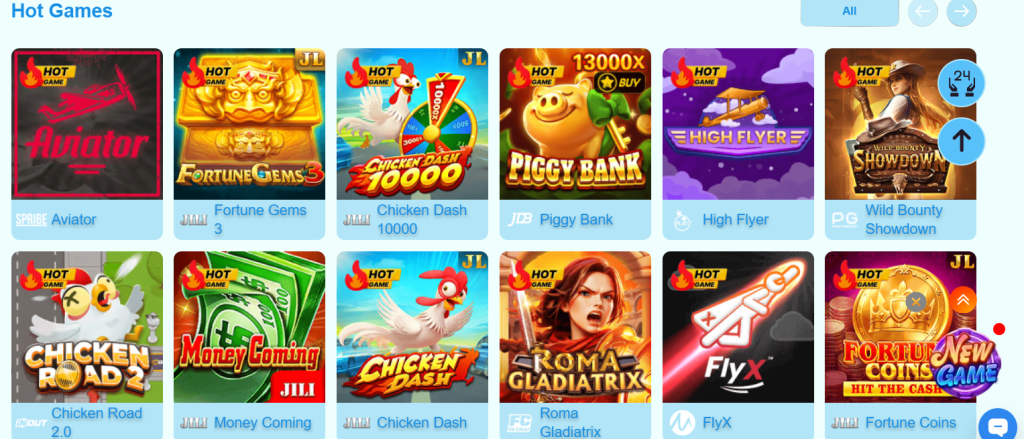This screenshot has width=1024, height=439.
Task: Click the previous arrow in Hot Games
Action: tap(923, 11)
